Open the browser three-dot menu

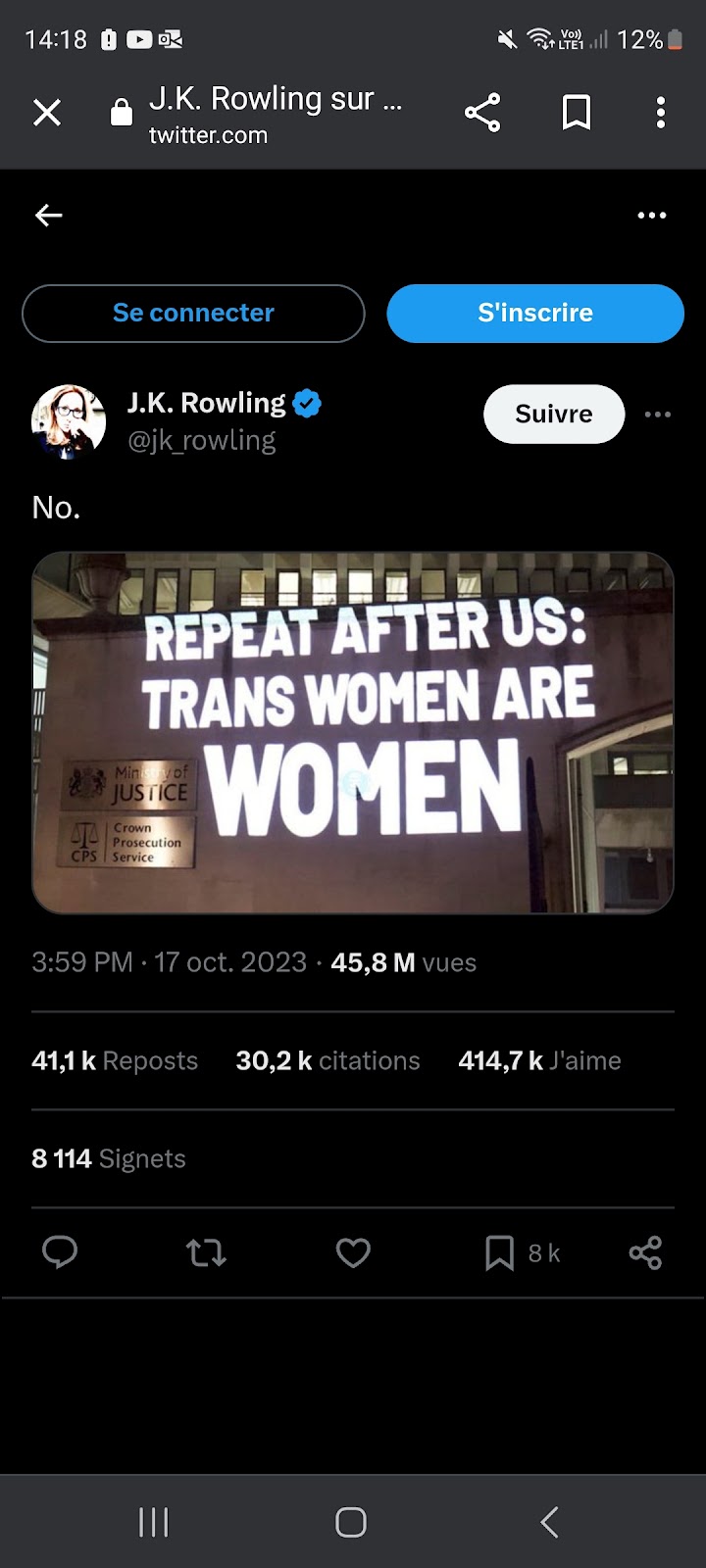(661, 113)
